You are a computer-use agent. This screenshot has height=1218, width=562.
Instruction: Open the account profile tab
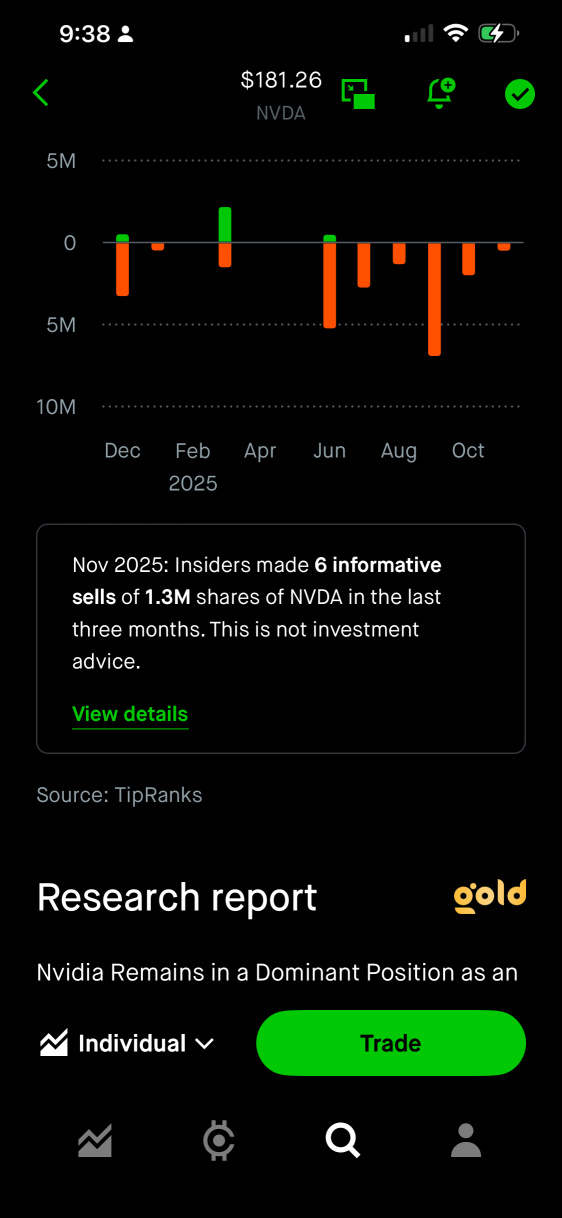(466, 1140)
